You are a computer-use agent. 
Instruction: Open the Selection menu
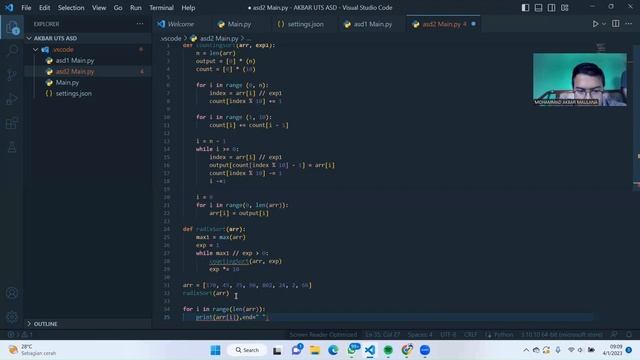click(71, 8)
